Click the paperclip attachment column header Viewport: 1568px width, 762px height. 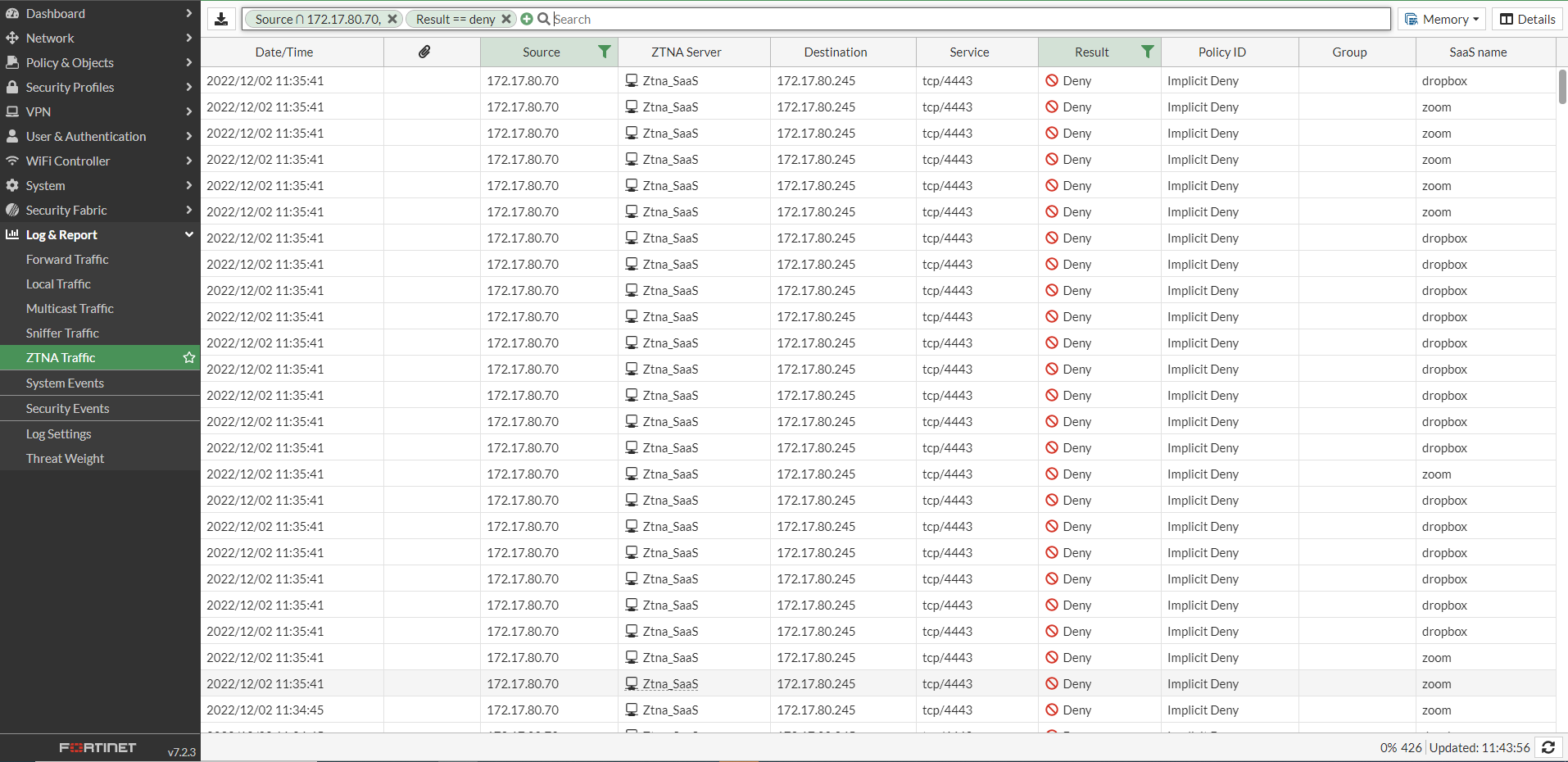pos(424,51)
